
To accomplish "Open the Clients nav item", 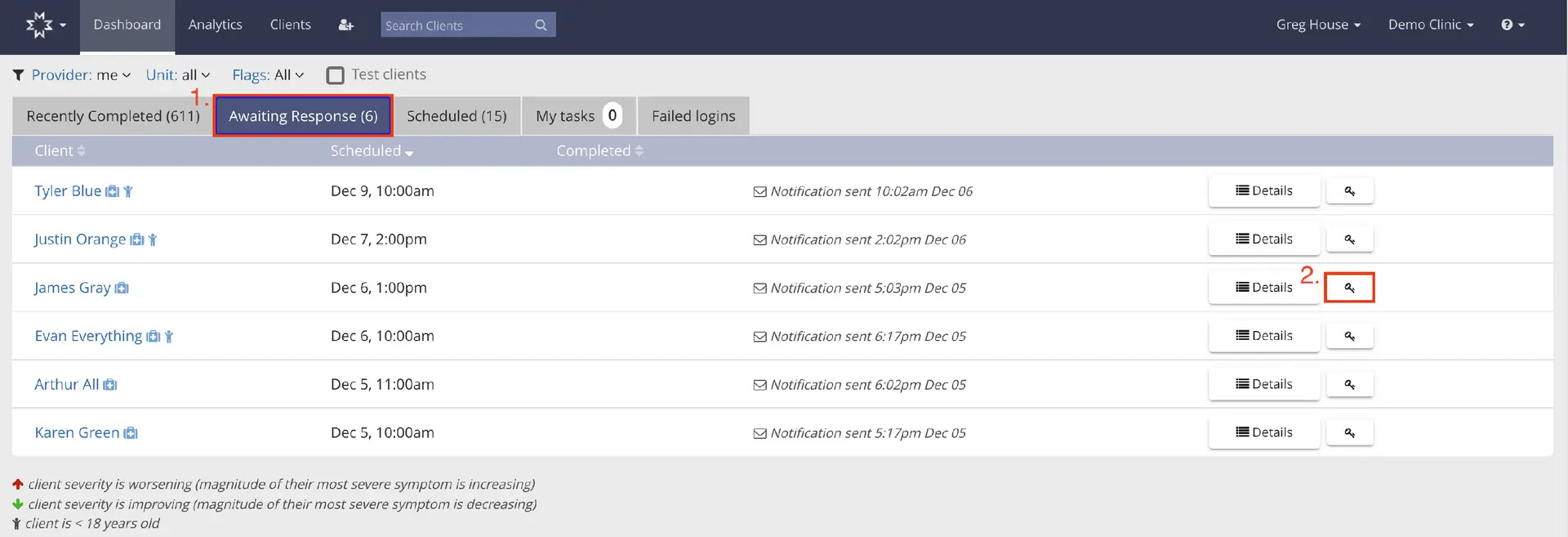I will [291, 25].
